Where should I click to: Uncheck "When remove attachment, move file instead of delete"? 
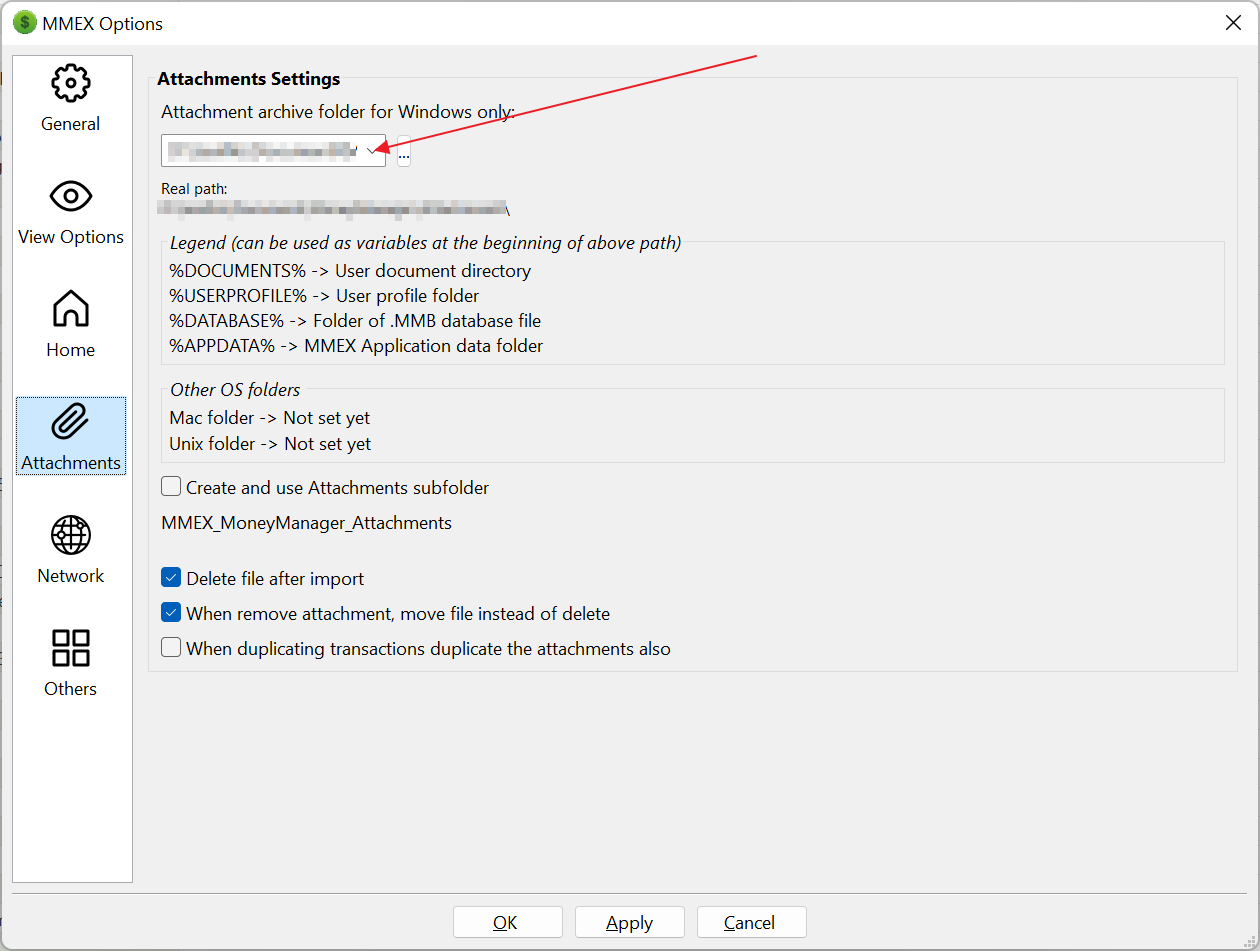171,611
